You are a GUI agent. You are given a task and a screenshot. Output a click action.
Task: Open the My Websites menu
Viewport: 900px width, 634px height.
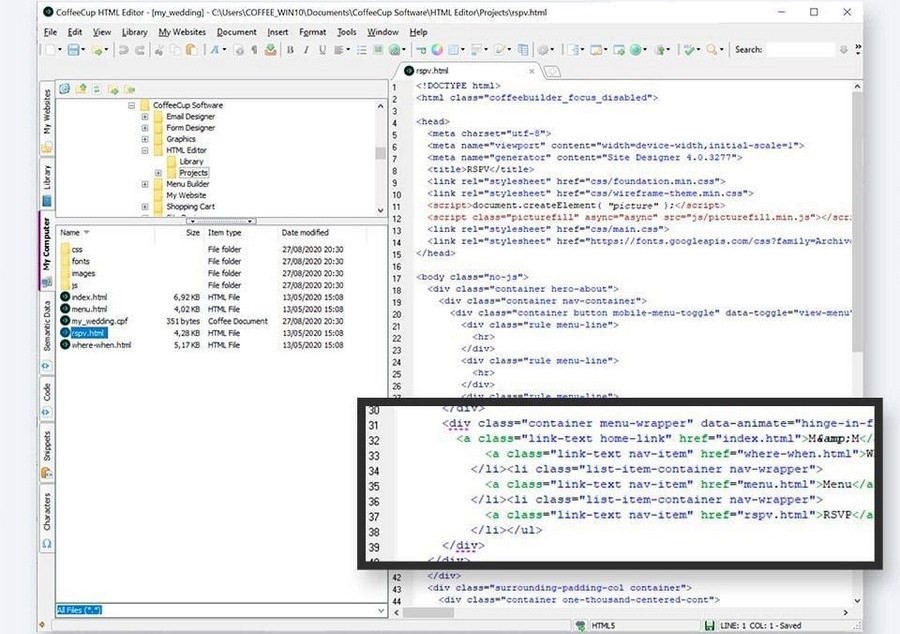(x=182, y=32)
